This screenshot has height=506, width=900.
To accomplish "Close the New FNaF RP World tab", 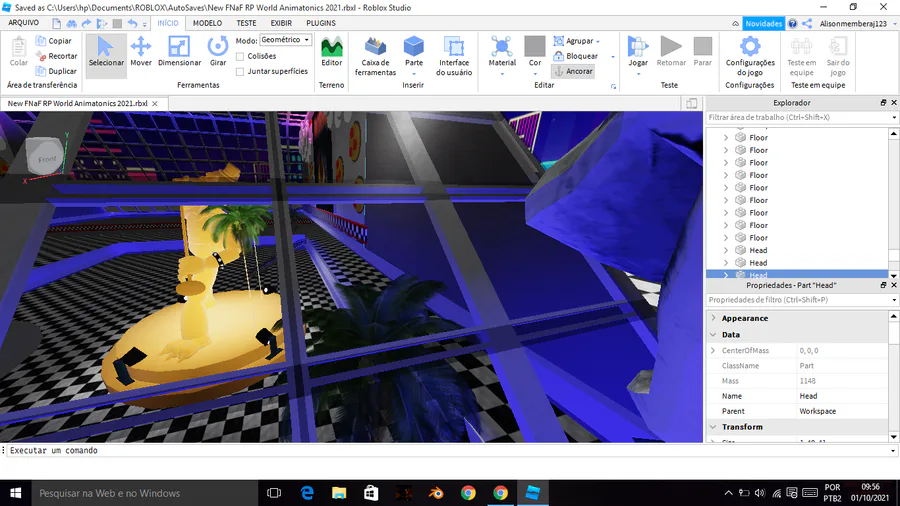I will click(x=154, y=104).
